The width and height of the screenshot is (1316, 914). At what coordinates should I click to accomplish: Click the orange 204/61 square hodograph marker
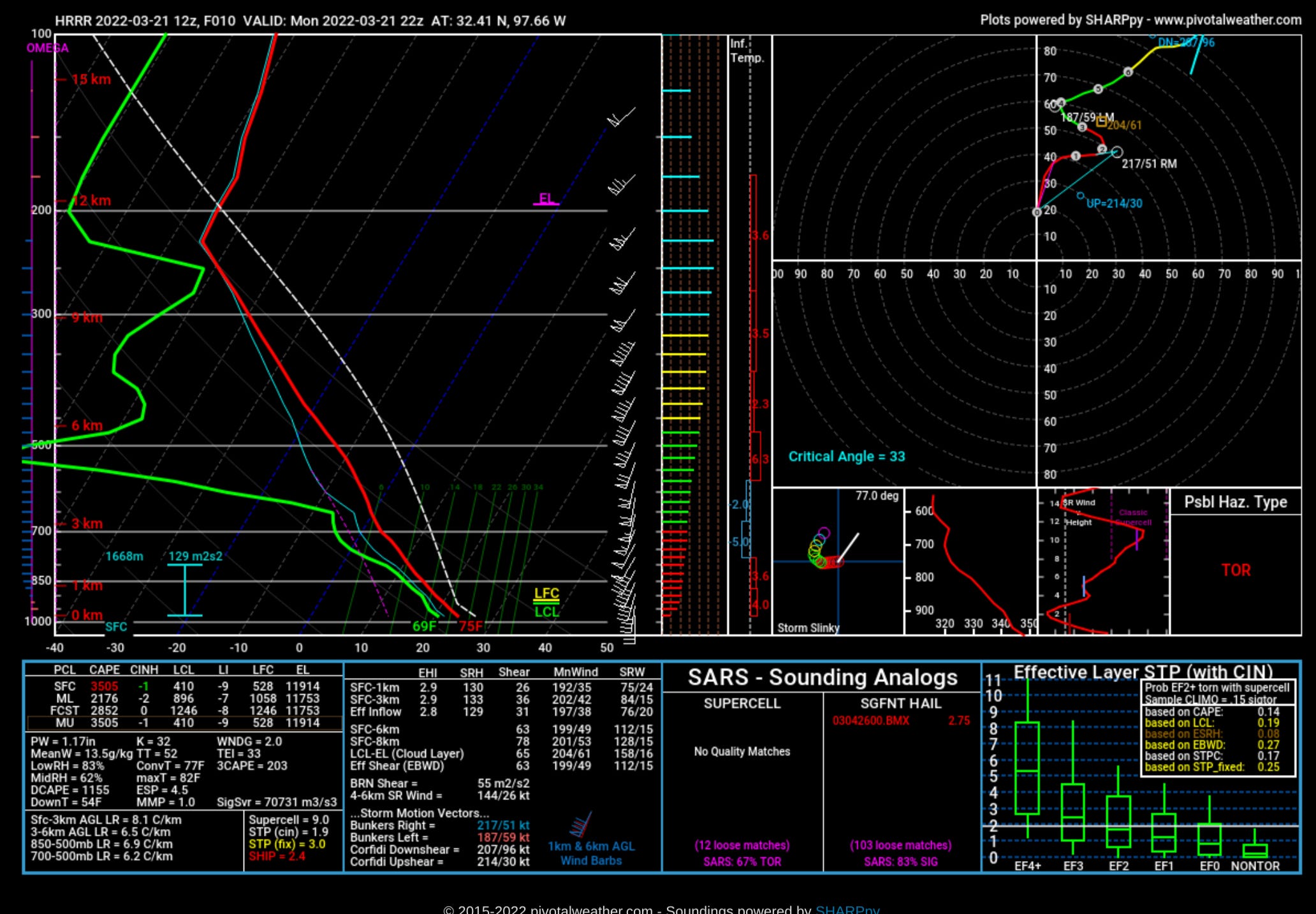(1102, 122)
